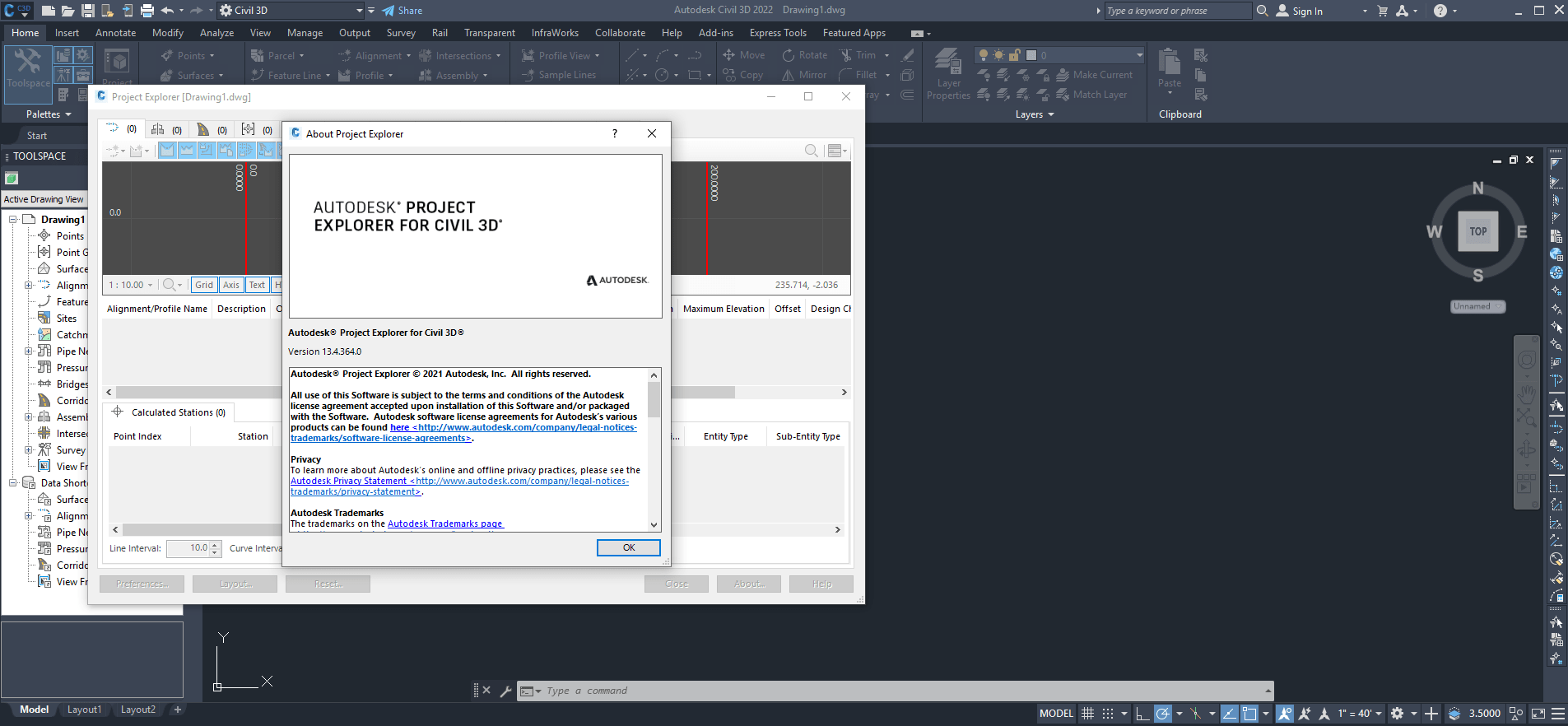Click the Sample Lines tool
Screen dimensions: 1568x726
pyautogui.click(x=558, y=75)
